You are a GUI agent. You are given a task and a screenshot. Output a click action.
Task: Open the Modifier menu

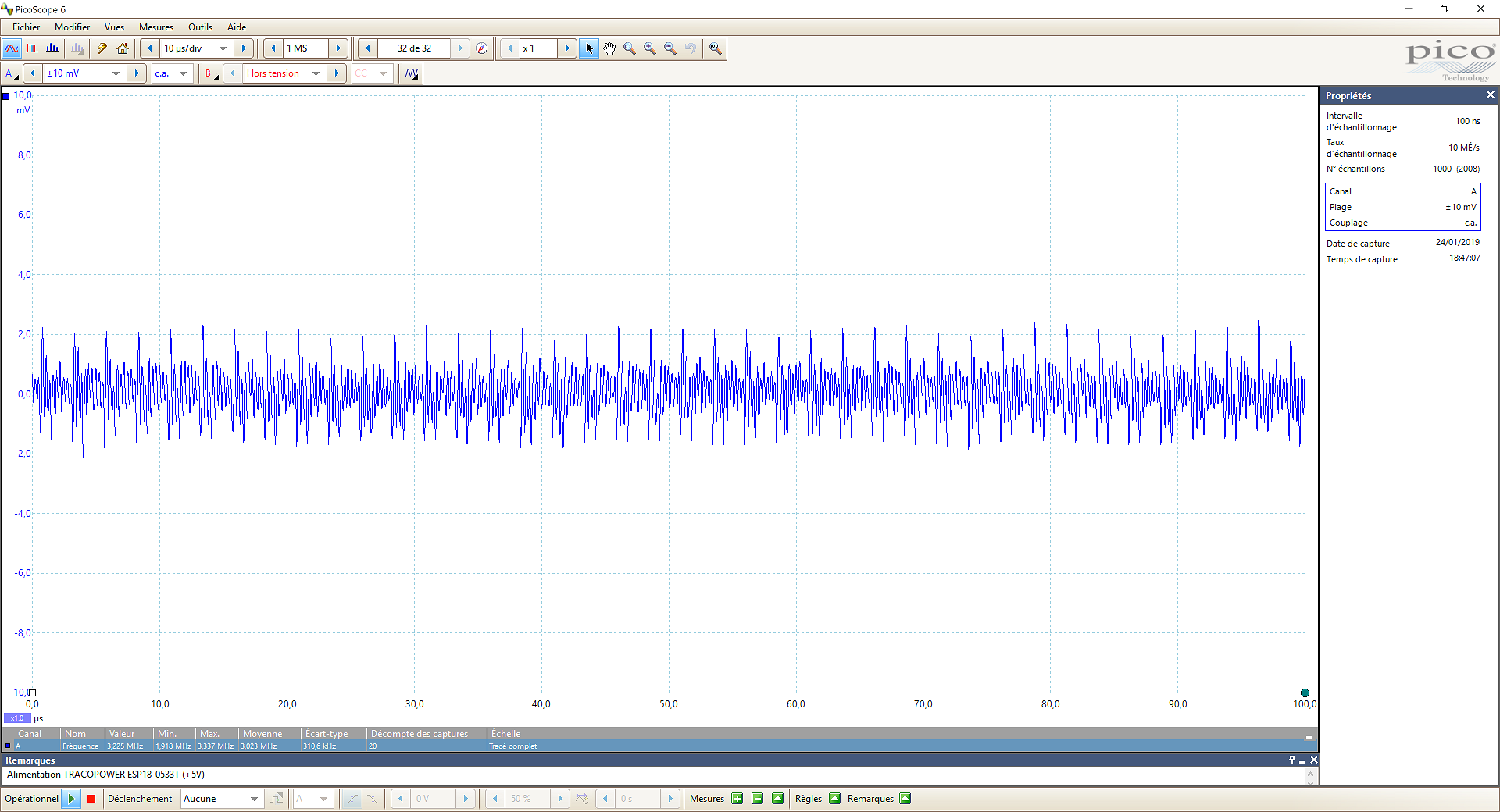pyautogui.click(x=72, y=27)
